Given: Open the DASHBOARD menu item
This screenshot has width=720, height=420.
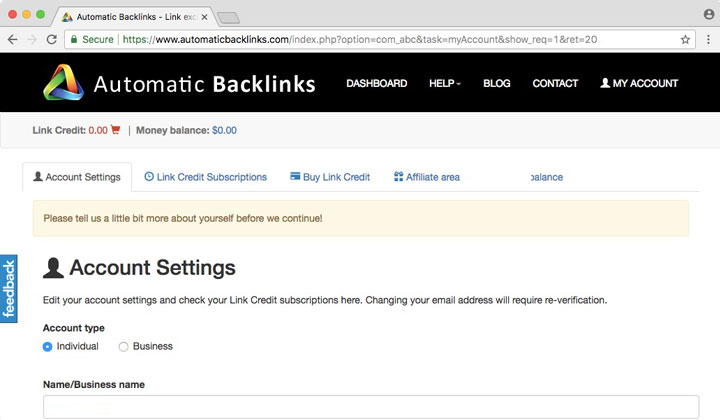Looking at the screenshot, I should click(377, 83).
